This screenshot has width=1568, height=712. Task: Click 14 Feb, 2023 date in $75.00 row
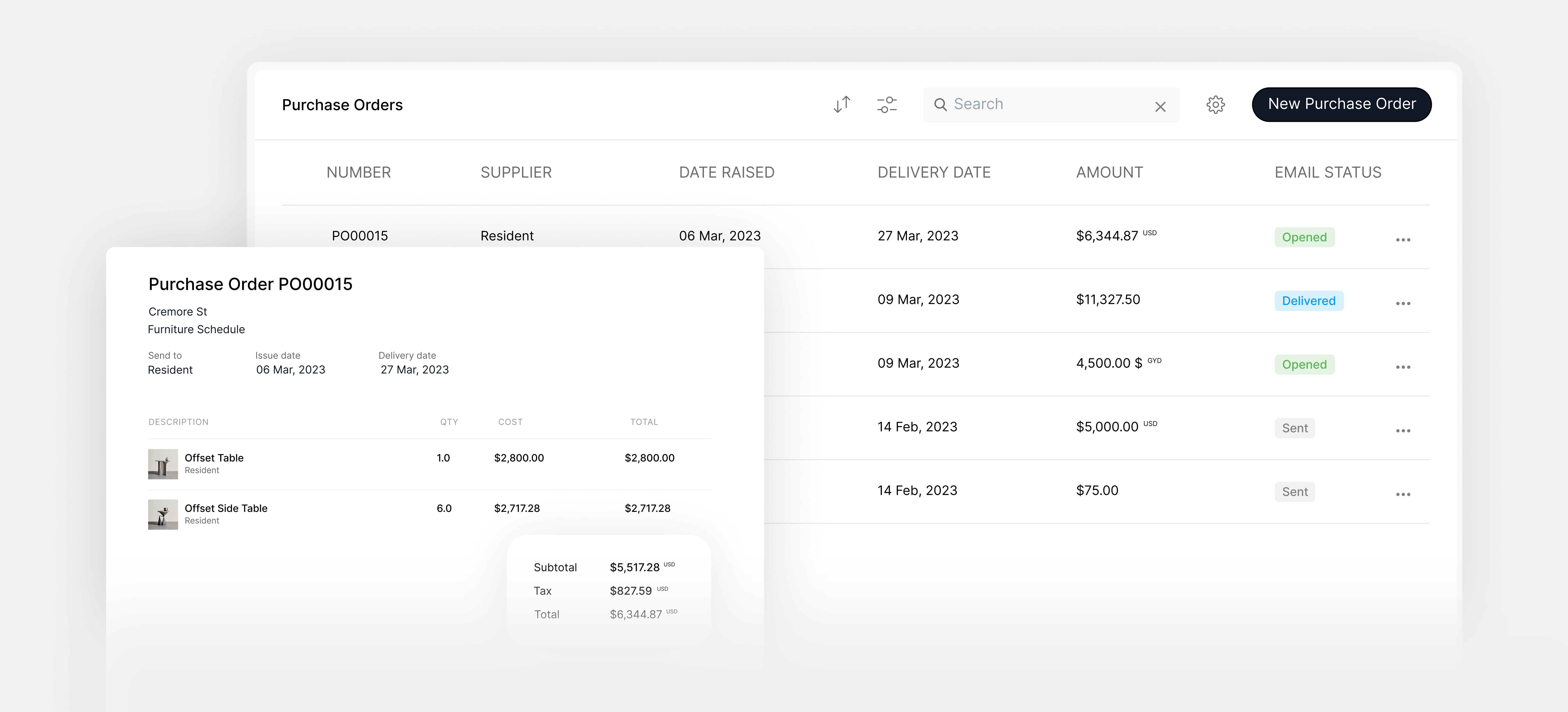917,490
